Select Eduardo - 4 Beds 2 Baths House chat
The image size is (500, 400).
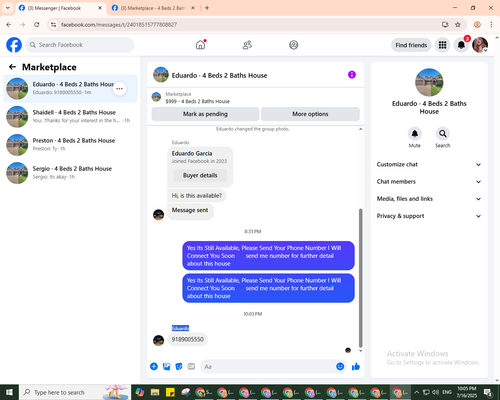click(x=70, y=88)
